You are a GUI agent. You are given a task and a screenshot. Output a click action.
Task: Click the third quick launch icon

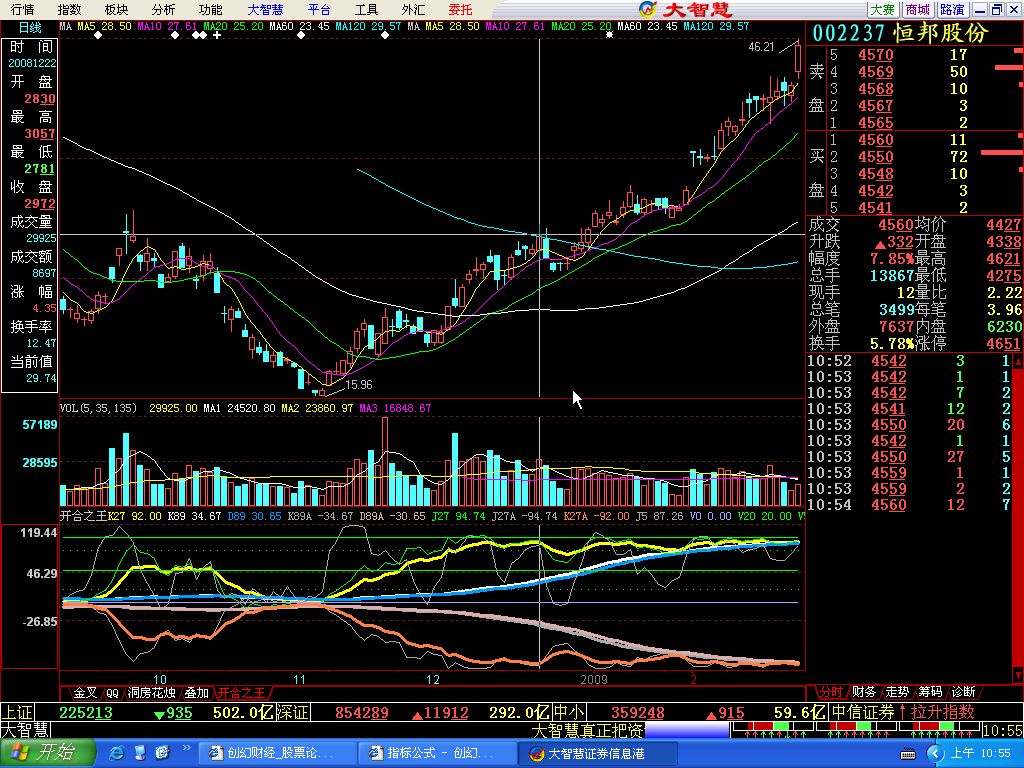163,753
